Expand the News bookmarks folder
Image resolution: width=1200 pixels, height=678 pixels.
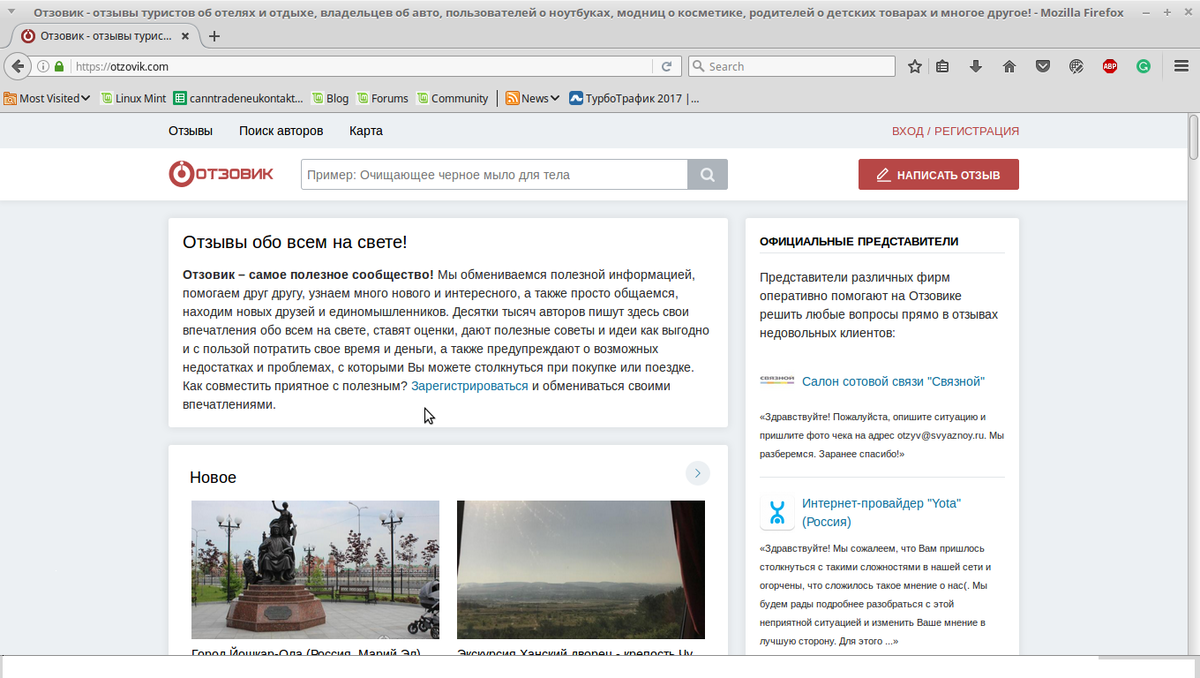click(x=532, y=98)
